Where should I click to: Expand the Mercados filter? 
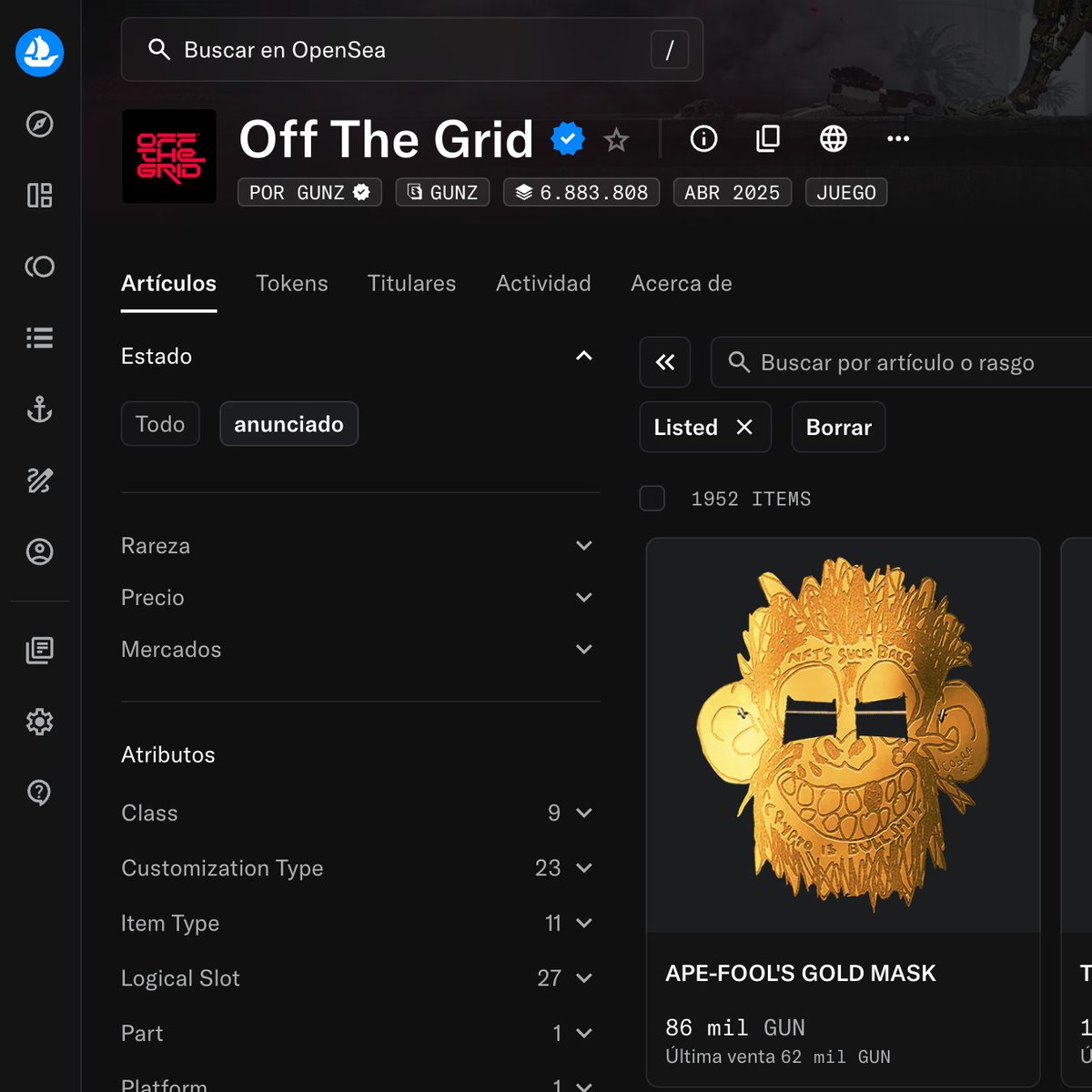tap(360, 650)
